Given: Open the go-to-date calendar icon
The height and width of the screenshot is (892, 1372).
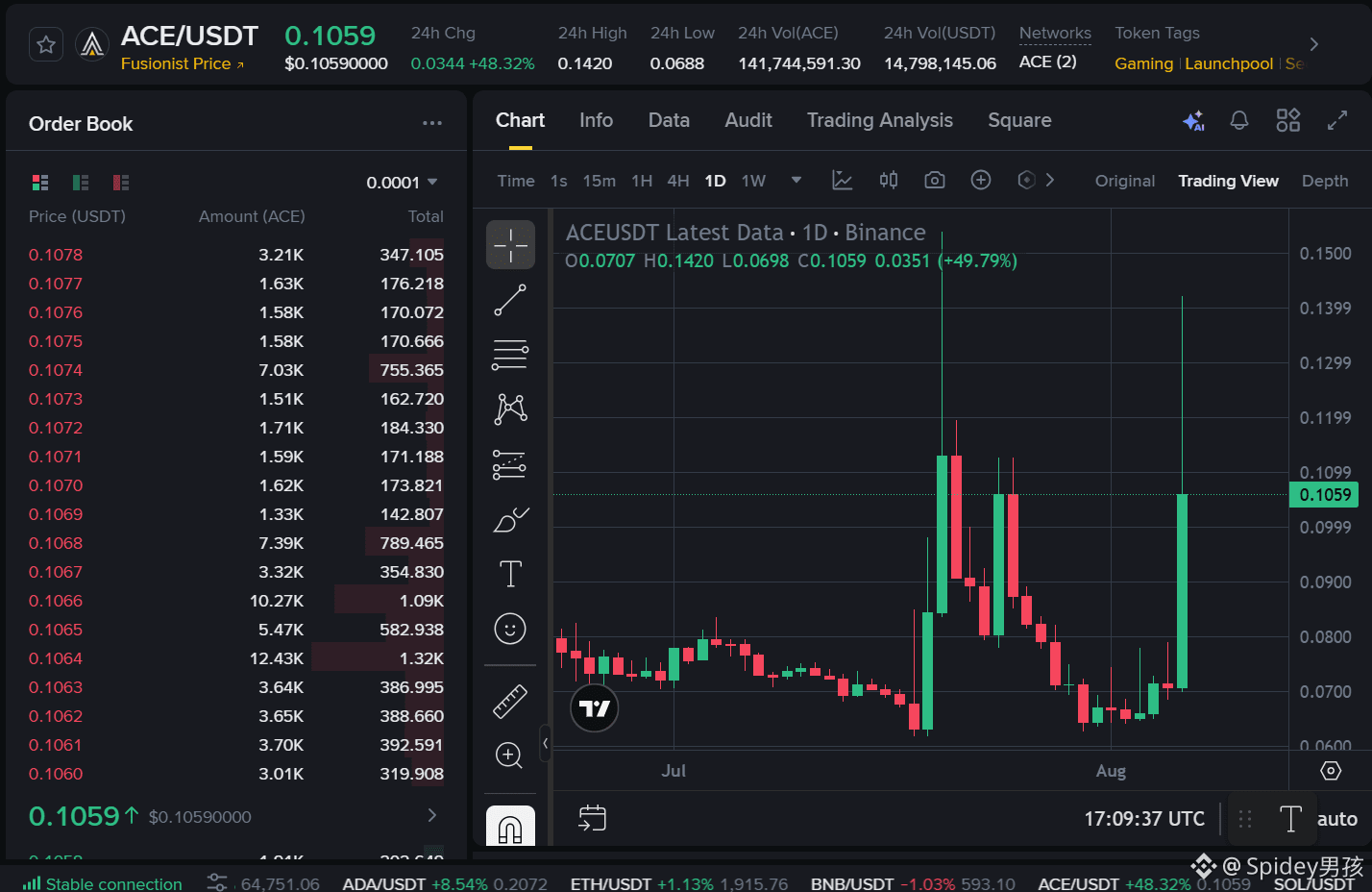Looking at the screenshot, I should tap(592, 818).
